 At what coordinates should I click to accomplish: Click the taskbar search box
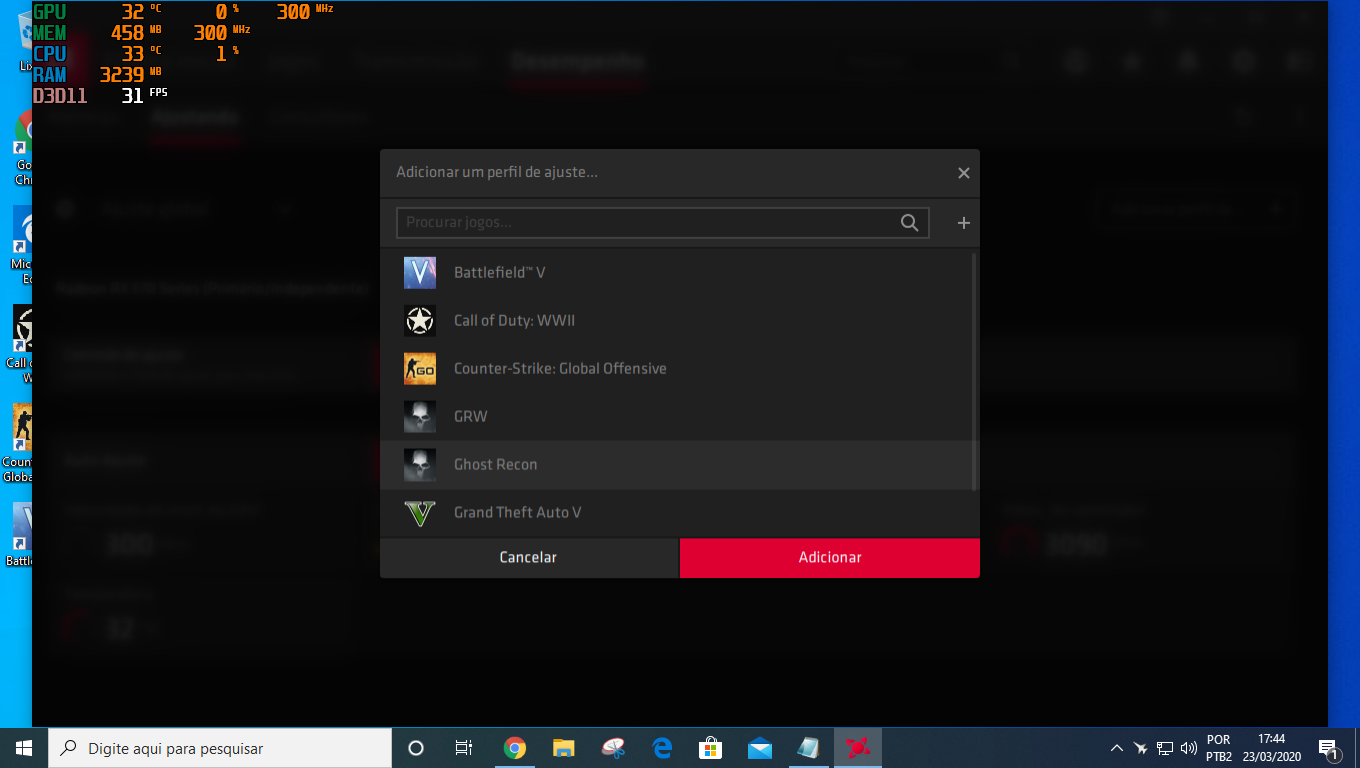pyautogui.click(x=220, y=748)
